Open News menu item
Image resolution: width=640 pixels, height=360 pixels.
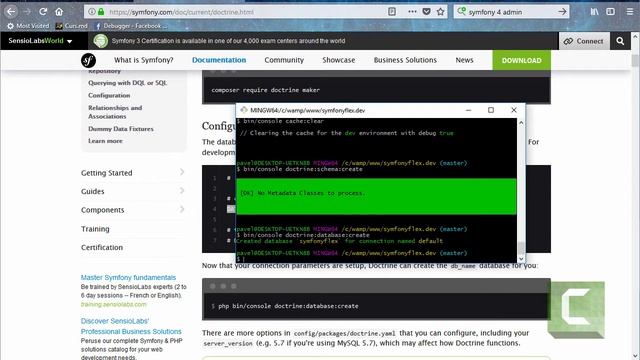click(x=464, y=60)
